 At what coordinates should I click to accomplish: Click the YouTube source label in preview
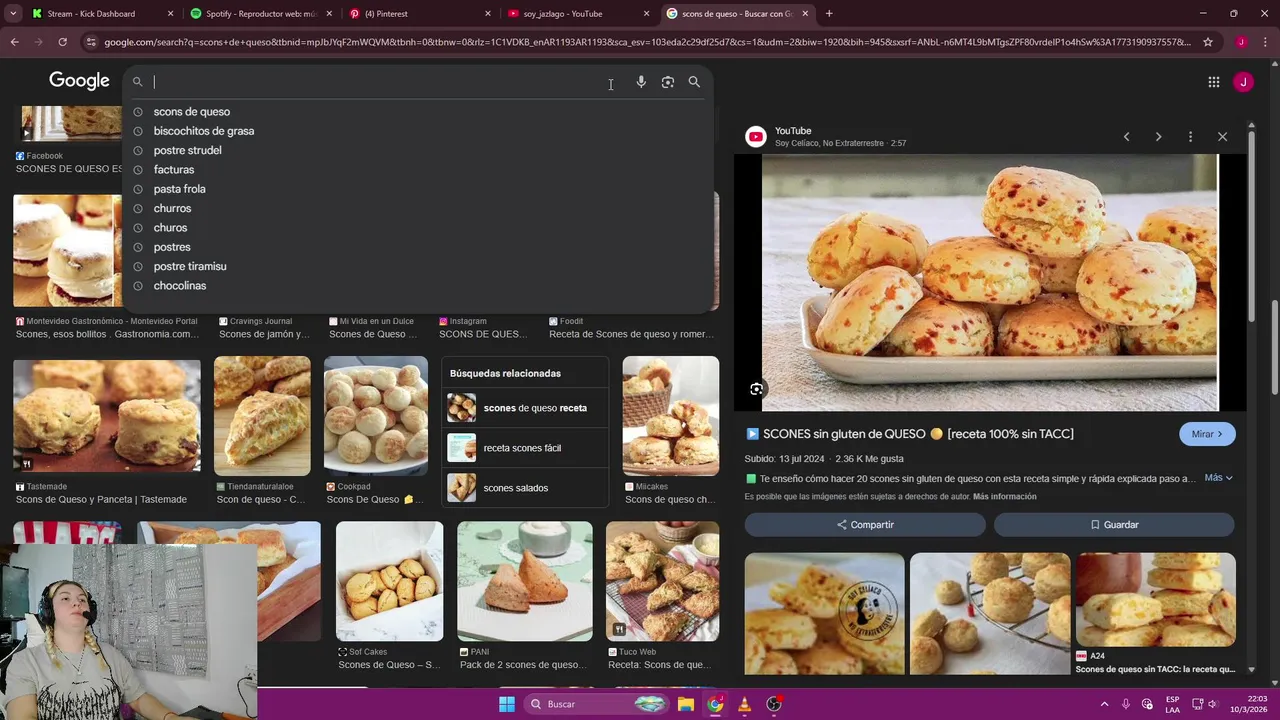tap(793, 131)
